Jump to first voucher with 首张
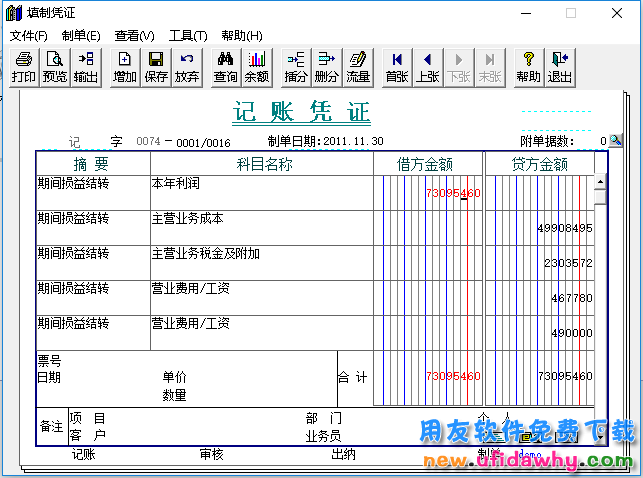The width and height of the screenshot is (643, 478). (397, 67)
